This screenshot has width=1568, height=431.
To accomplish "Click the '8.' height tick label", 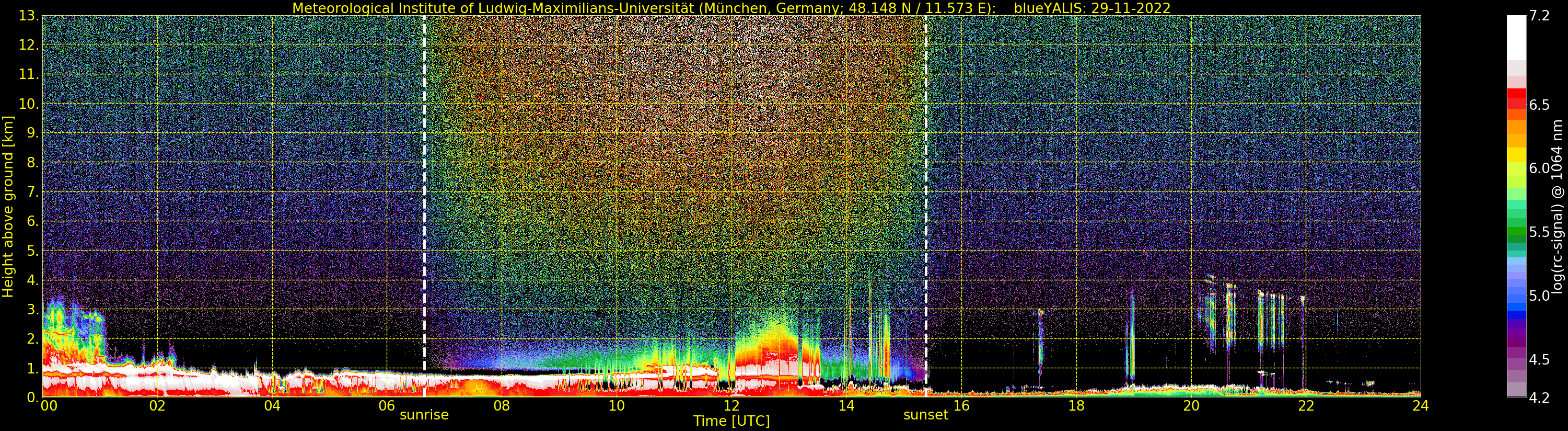I will (x=33, y=163).
